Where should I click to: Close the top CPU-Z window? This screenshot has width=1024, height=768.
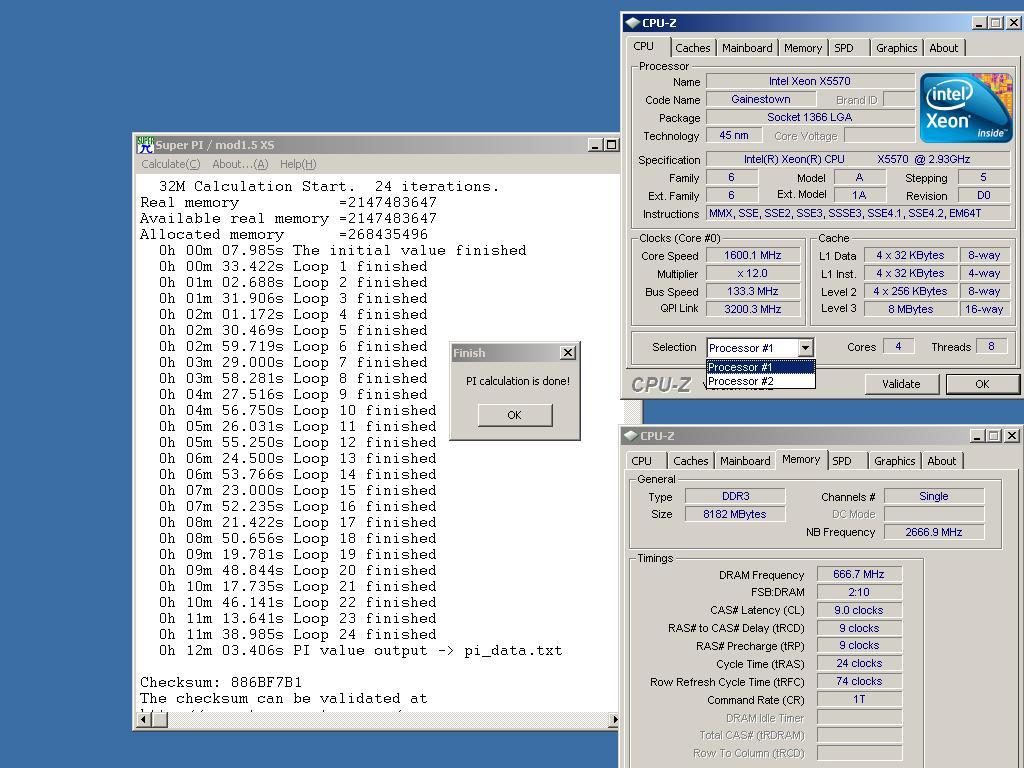tap(1014, 23)
